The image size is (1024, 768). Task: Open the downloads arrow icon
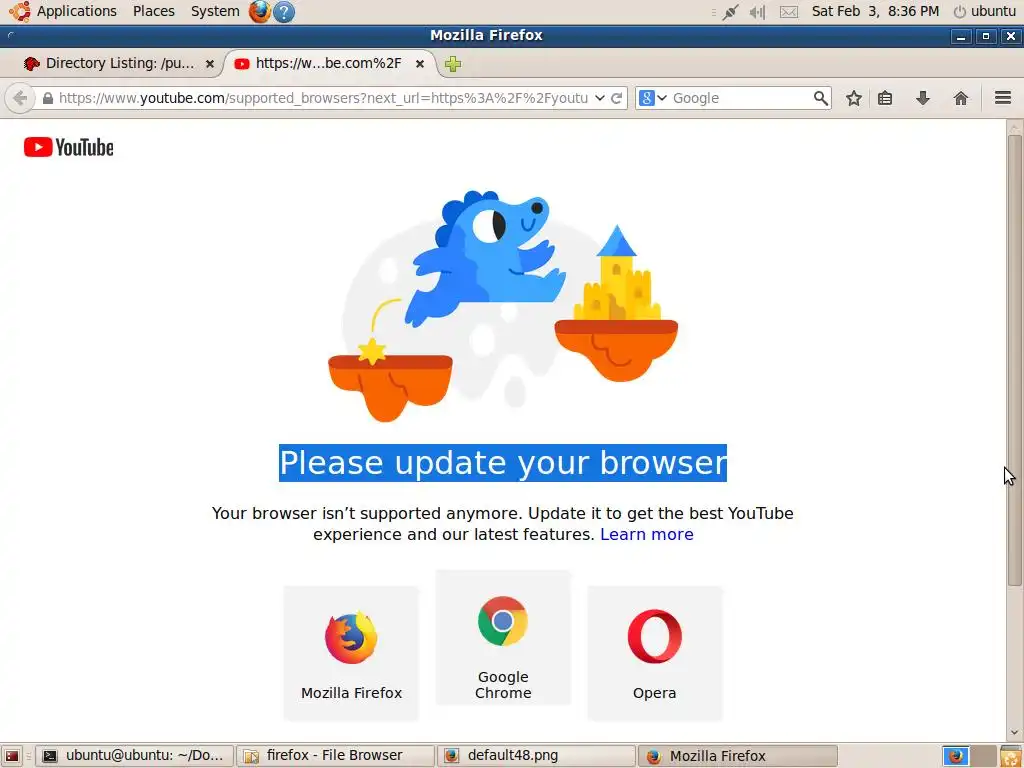pos(923,98)
